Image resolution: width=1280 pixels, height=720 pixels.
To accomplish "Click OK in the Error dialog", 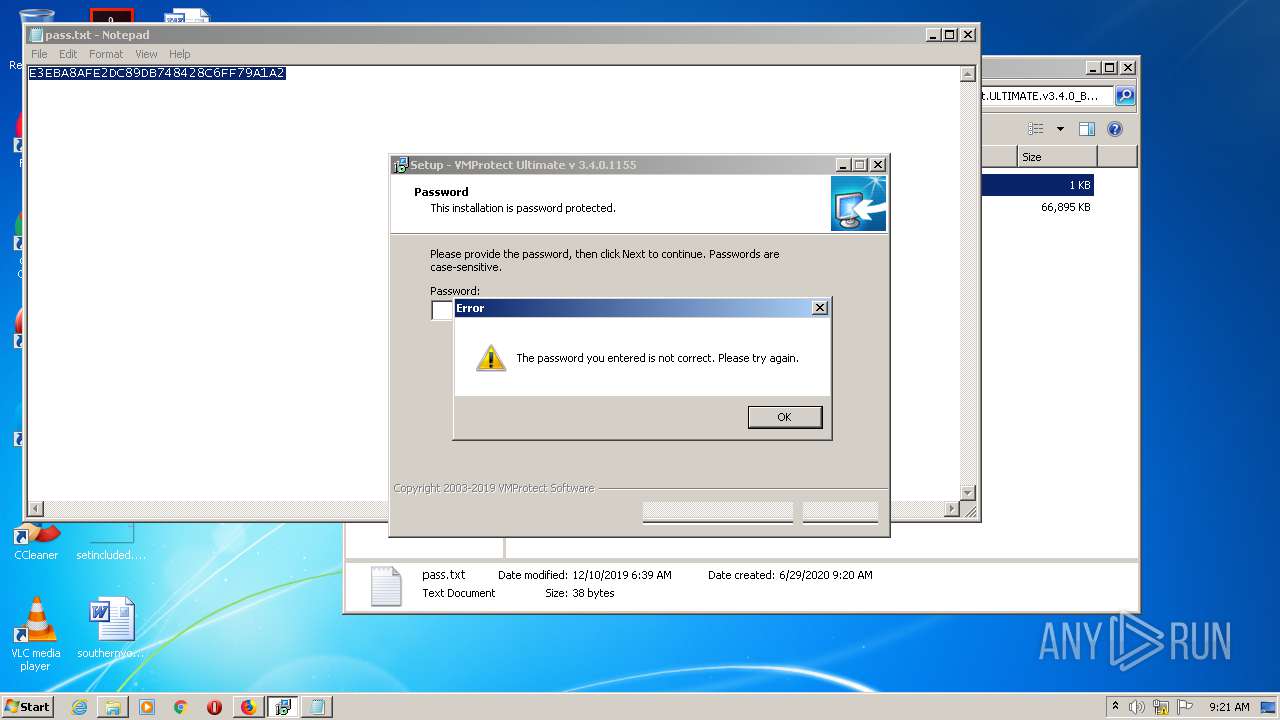I will pyautogui.click(x=785, y=417).
